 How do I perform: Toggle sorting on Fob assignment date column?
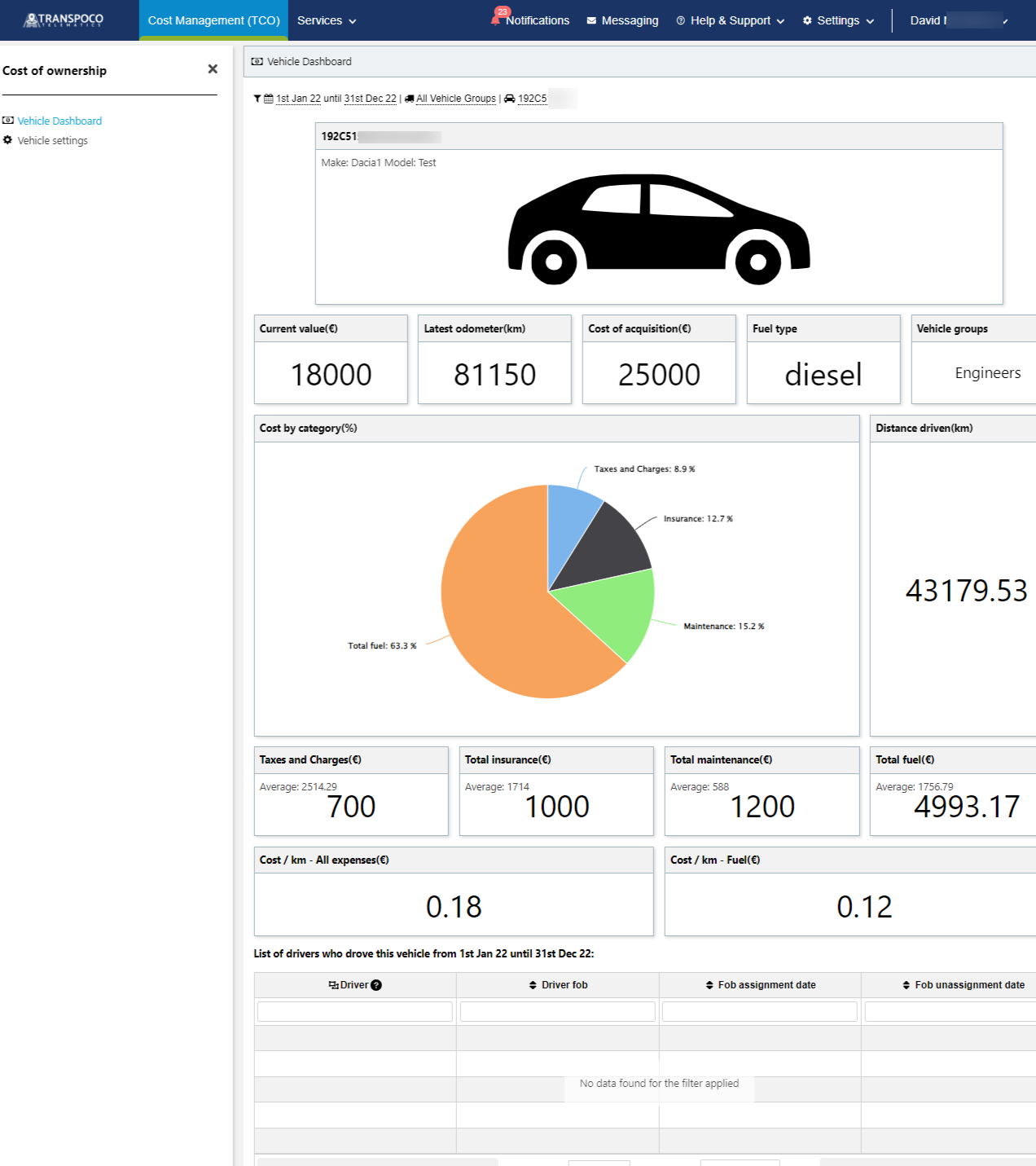(709, 984)
